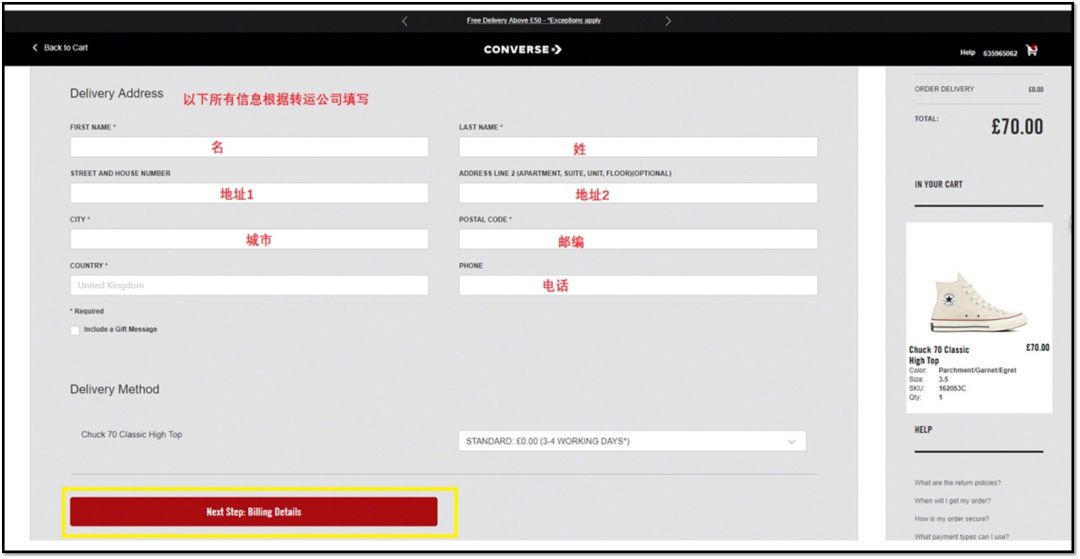
Task: Open 'What are the return policies?' link
Action: (x=957, y=483)
